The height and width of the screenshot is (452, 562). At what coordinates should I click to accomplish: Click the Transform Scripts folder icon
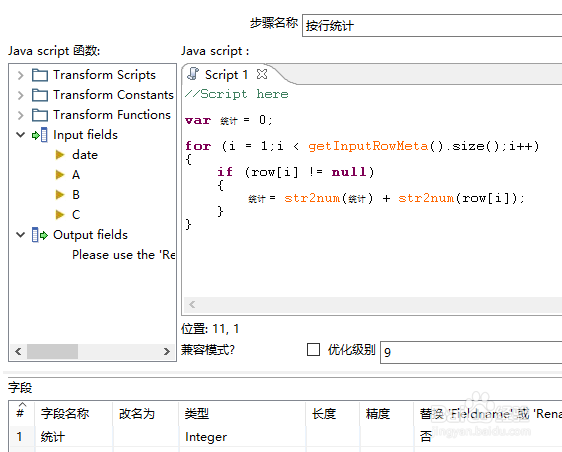tap(39, 75)
